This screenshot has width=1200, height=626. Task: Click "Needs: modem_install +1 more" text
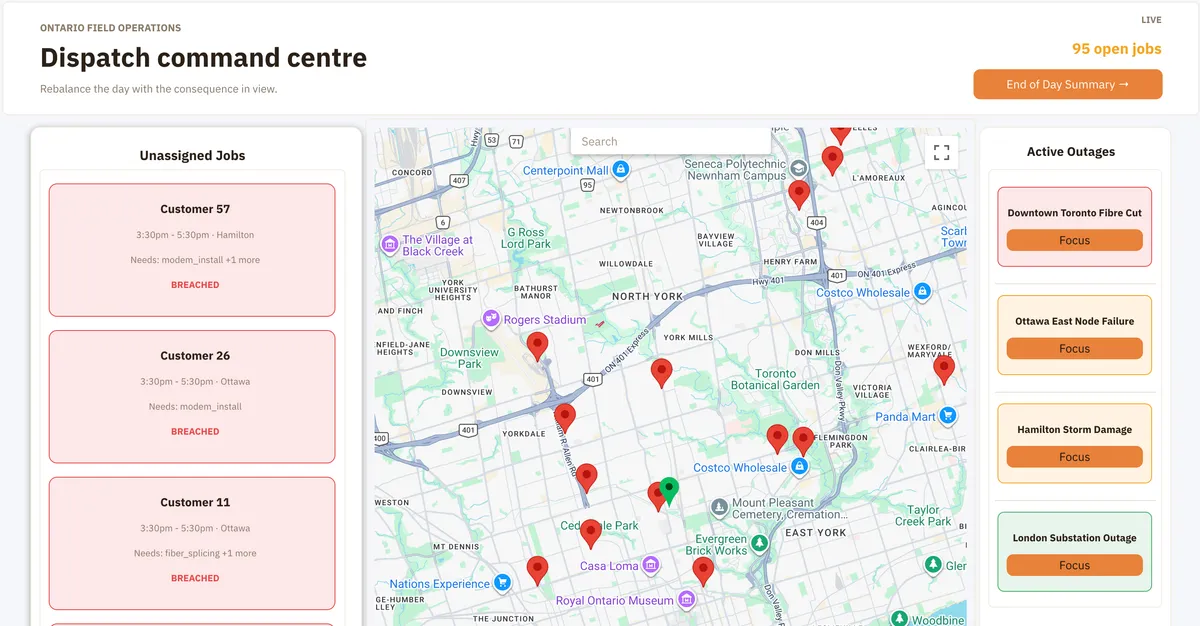pos(195,260)
